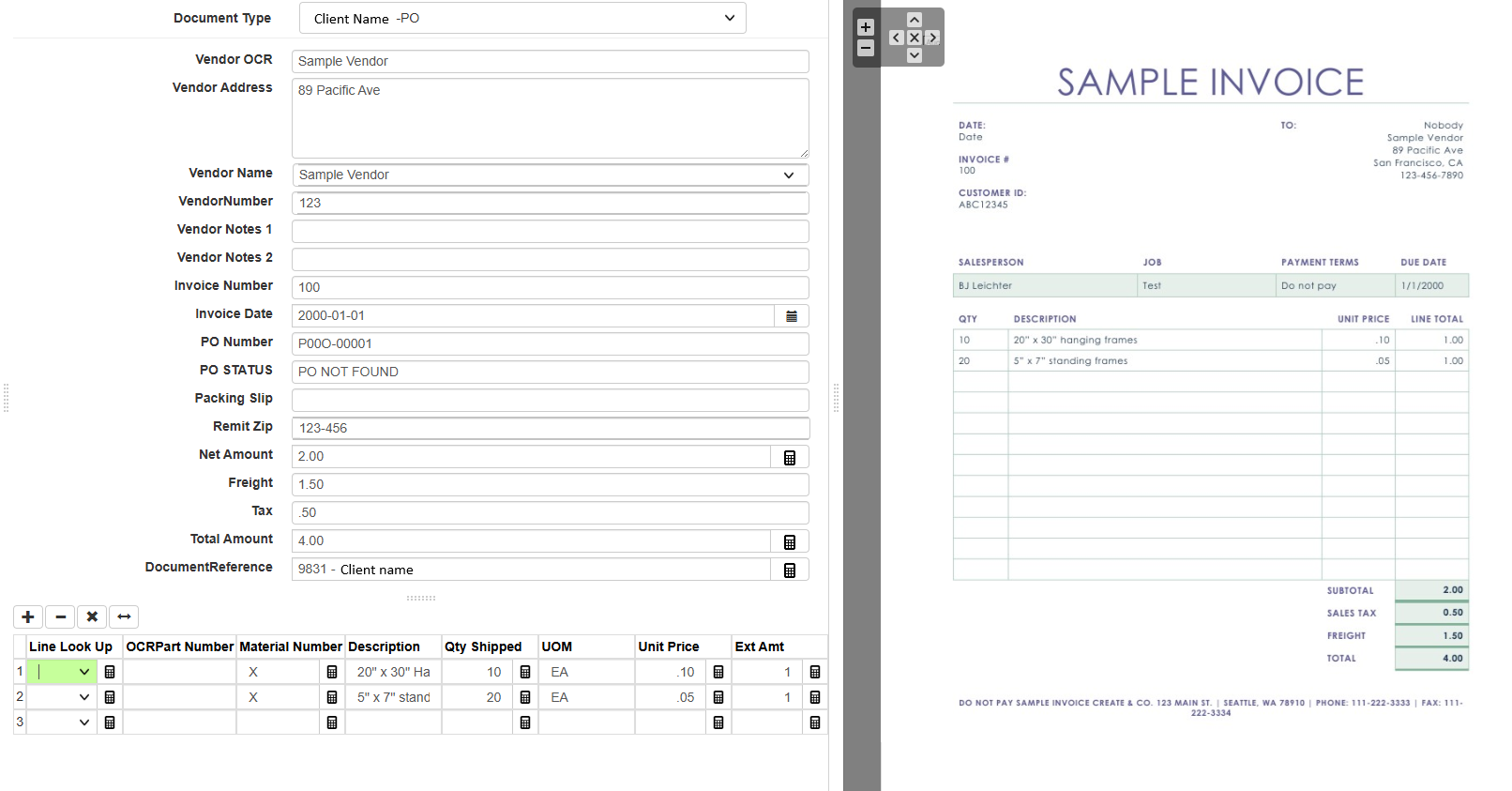Click the Description column header

point(385,646)
